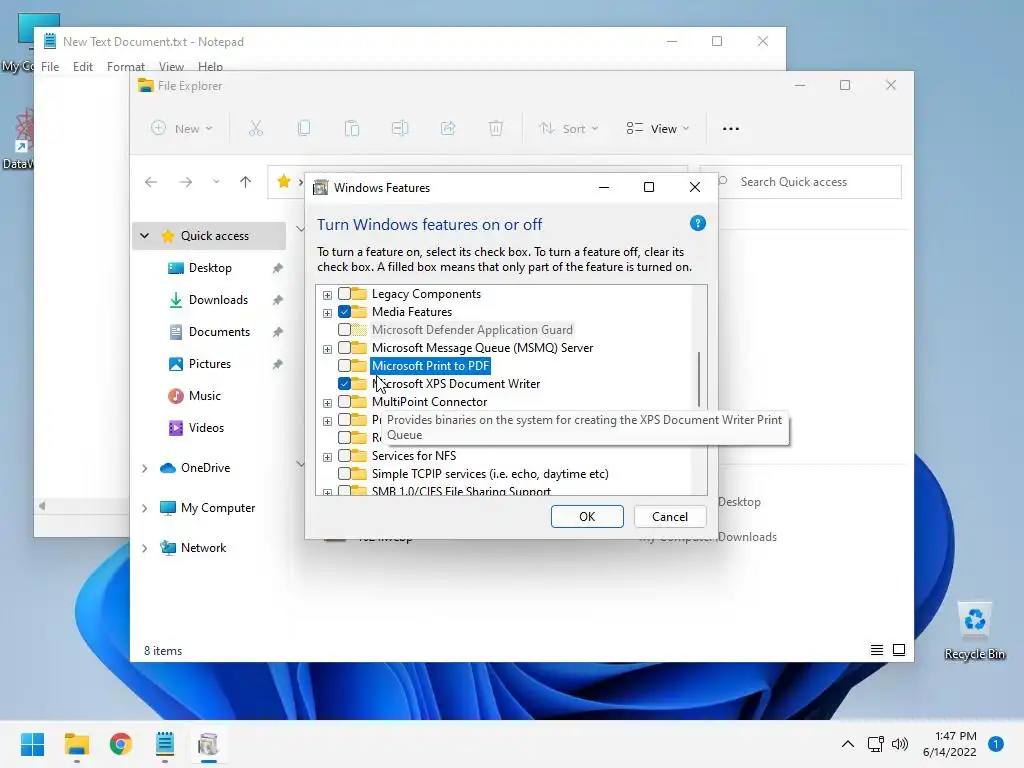Click Cancel in Windows Features
Viewport: 1024px width, 768px height.
pos(670,517)
